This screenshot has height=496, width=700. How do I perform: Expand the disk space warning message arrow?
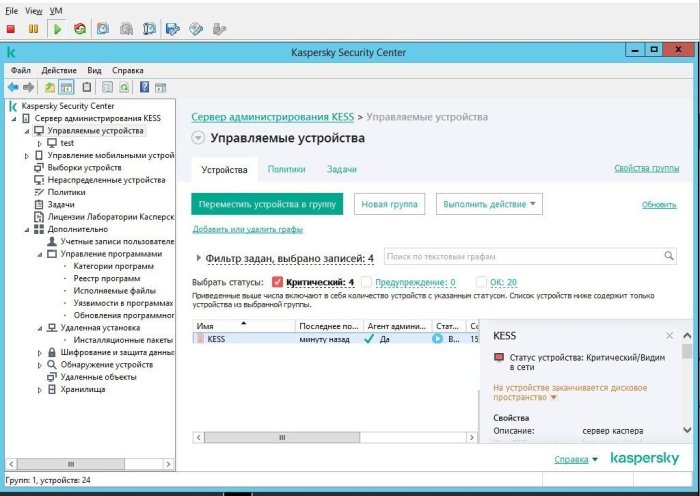click(x=554, y=397)
